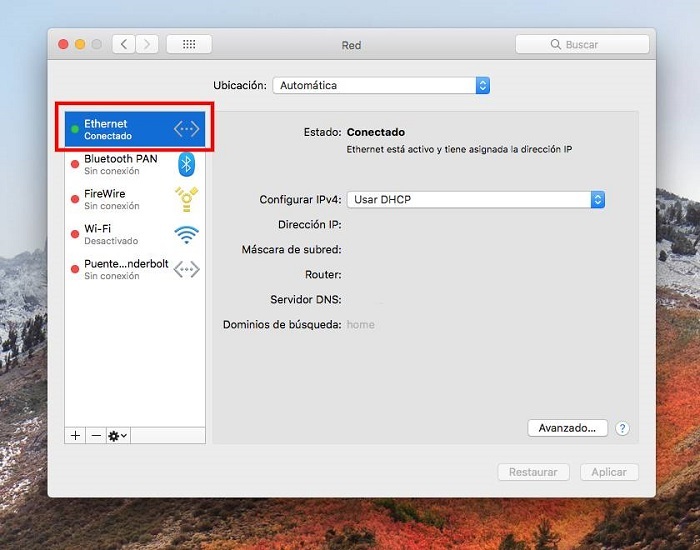Show all preferences grid button
700x550 pixels.
[x=188, y=44]
